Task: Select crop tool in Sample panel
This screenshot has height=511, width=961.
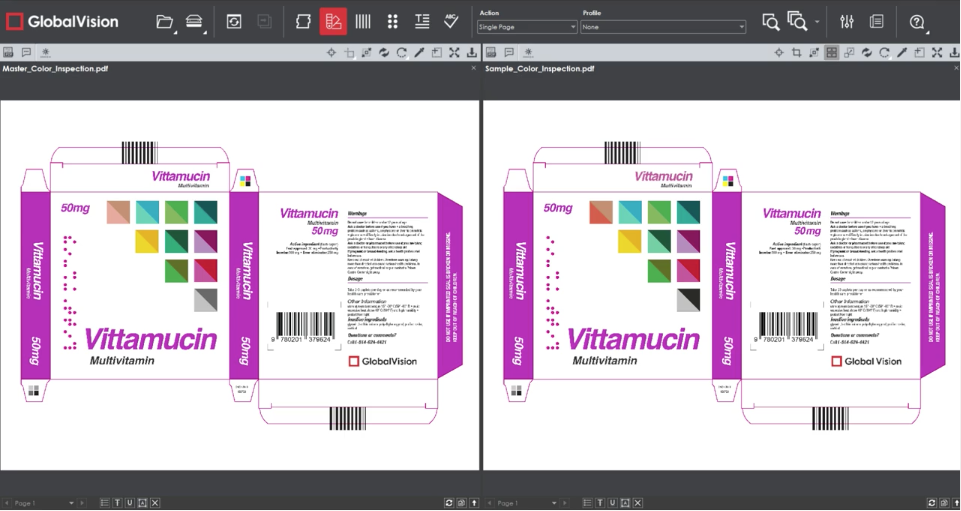Action: click(796, 53)
